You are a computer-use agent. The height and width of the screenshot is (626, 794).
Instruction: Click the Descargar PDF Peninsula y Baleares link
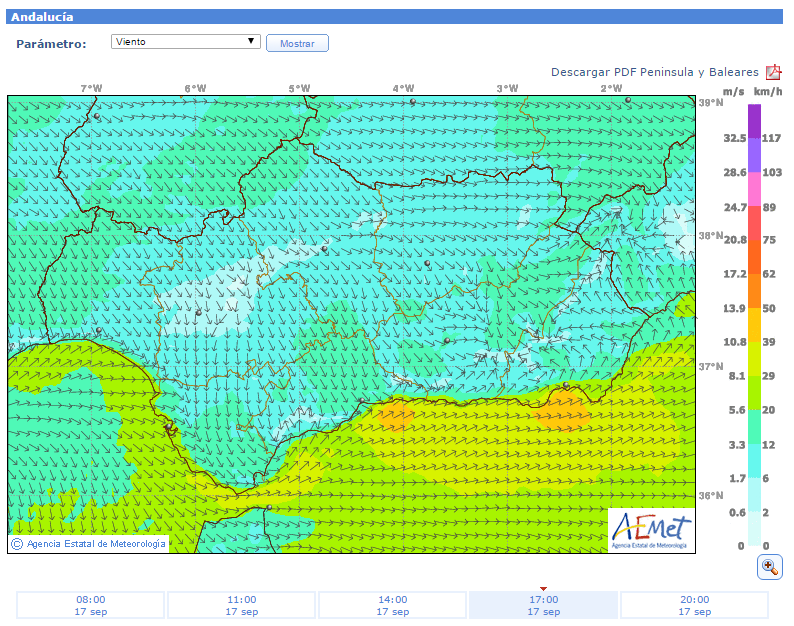pyautogui.click(x=654, y=72)
